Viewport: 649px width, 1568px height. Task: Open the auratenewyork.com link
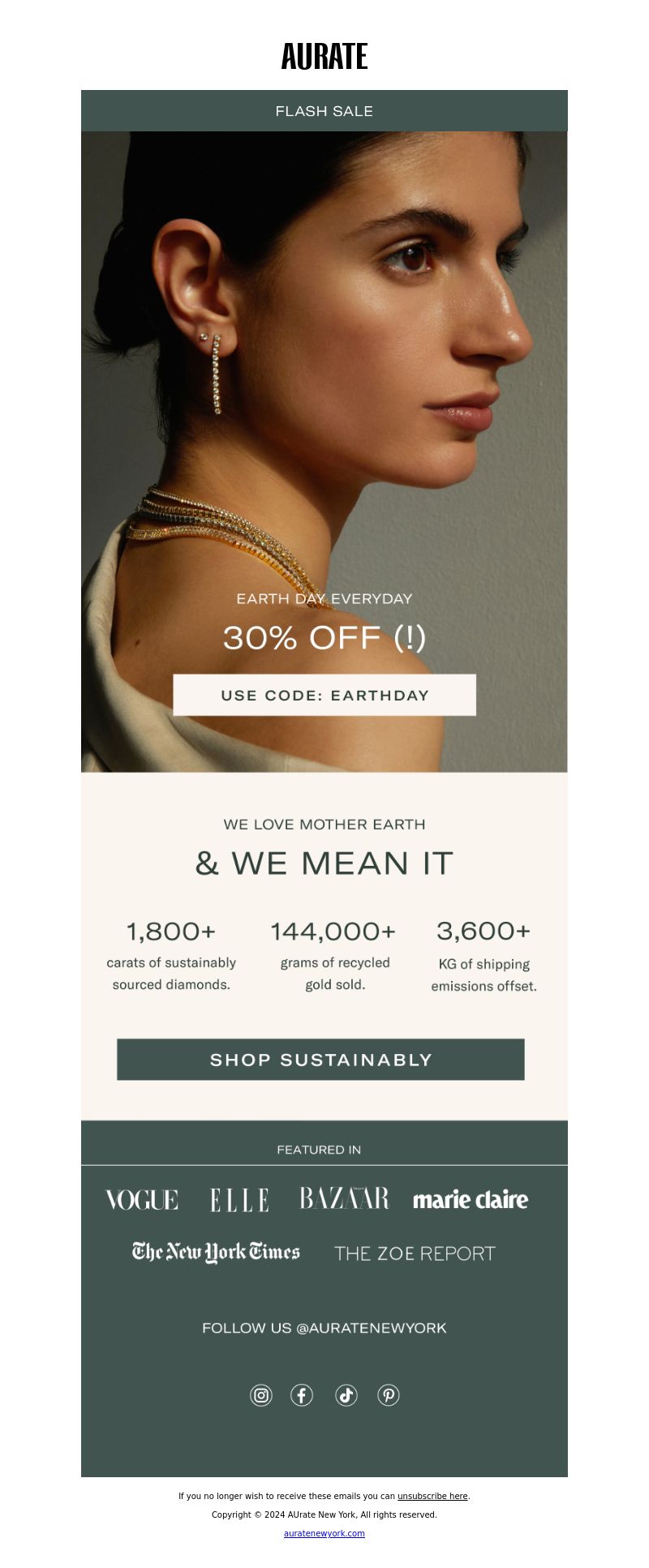[324, 1533]
